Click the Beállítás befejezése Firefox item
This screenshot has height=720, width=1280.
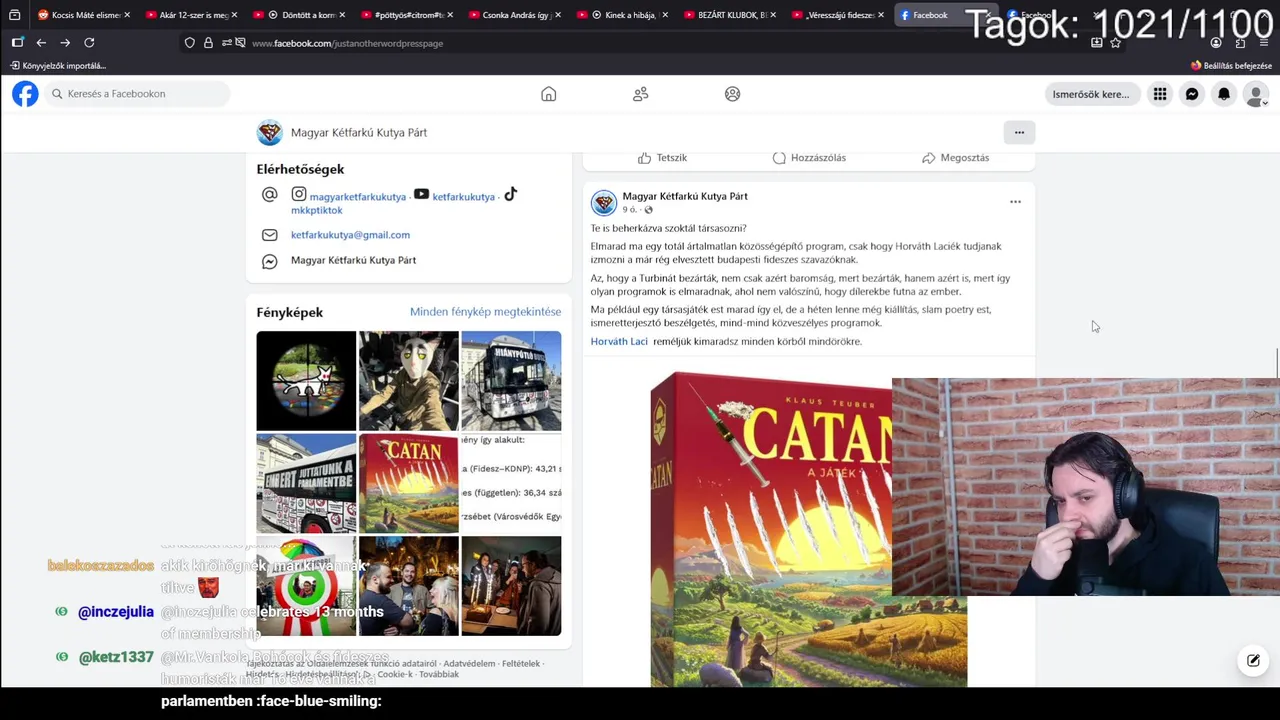pyautogui.click(x=1231, y=66)
